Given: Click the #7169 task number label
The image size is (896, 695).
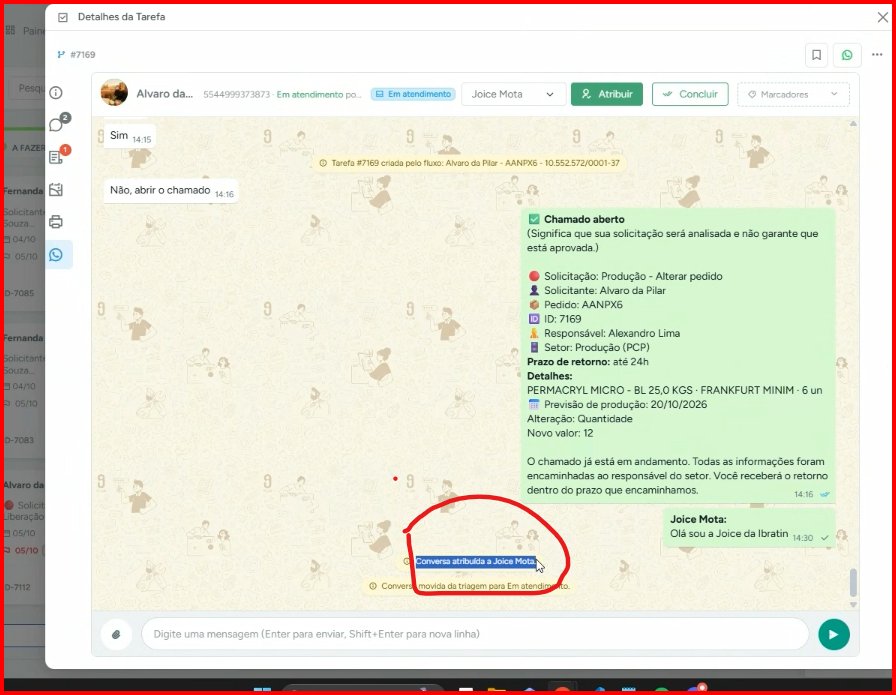Looking at the screenshot, I should [83, 55].
